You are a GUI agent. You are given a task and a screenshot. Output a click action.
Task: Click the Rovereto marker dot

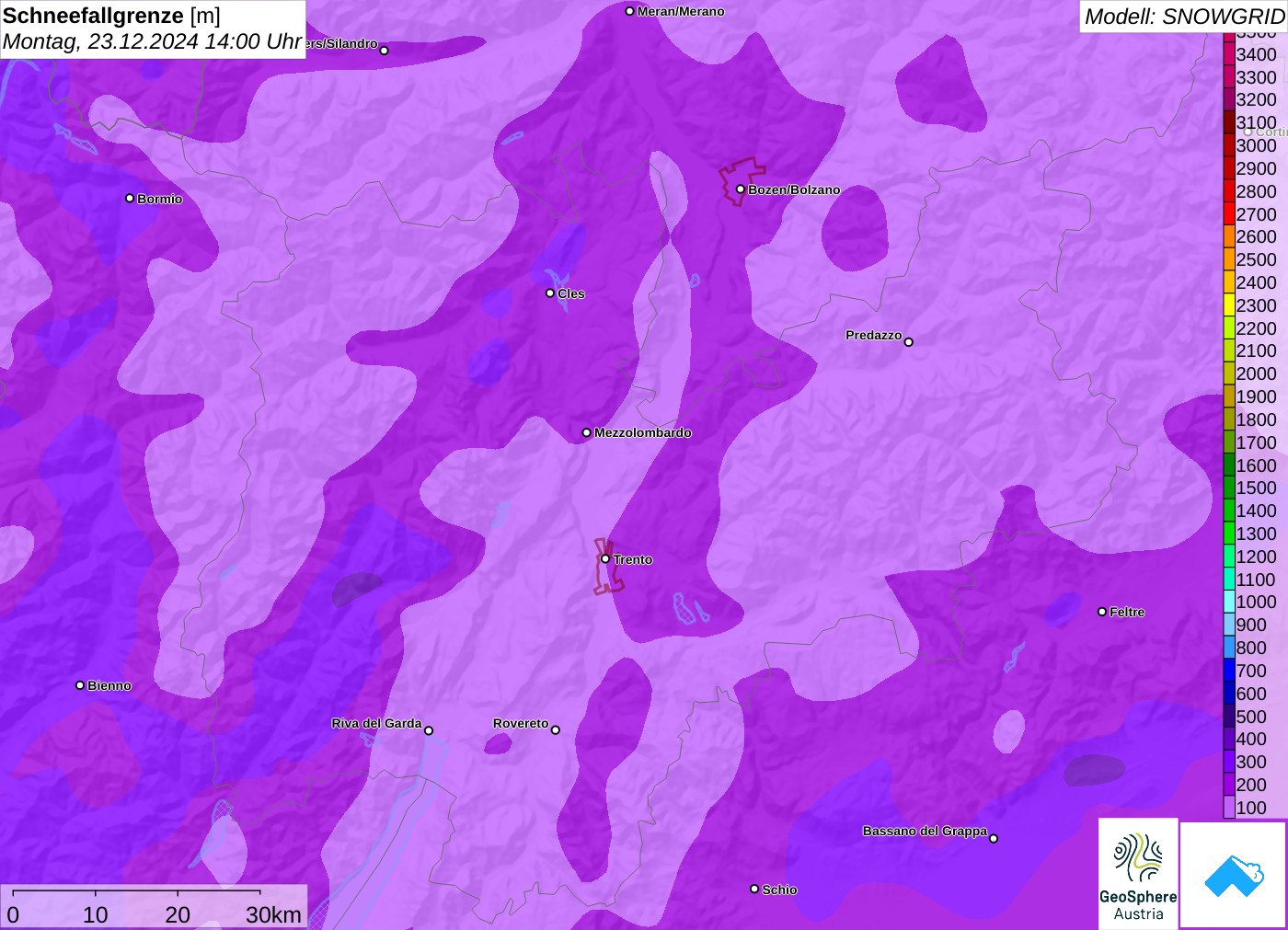pyautogui.click(x=556, y=730)
